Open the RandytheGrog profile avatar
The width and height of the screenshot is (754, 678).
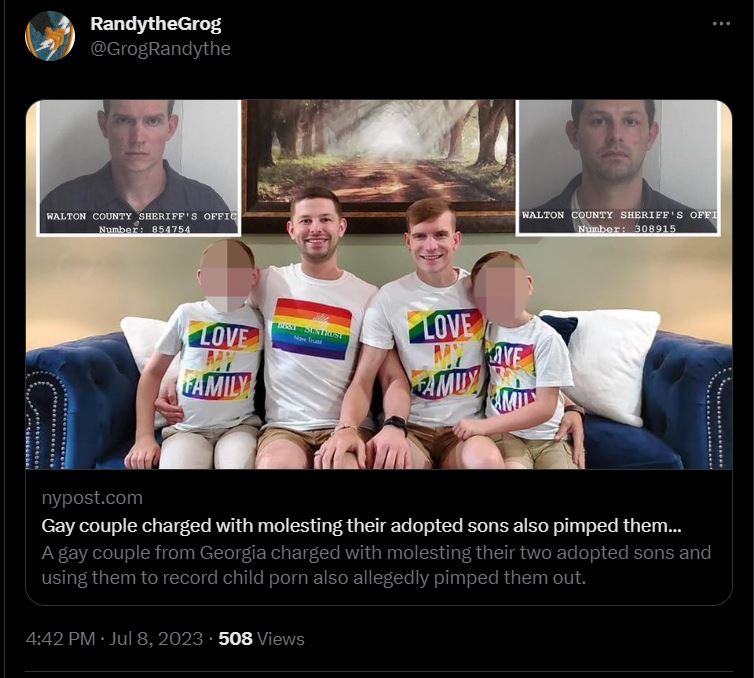click(x=50, y=36)
